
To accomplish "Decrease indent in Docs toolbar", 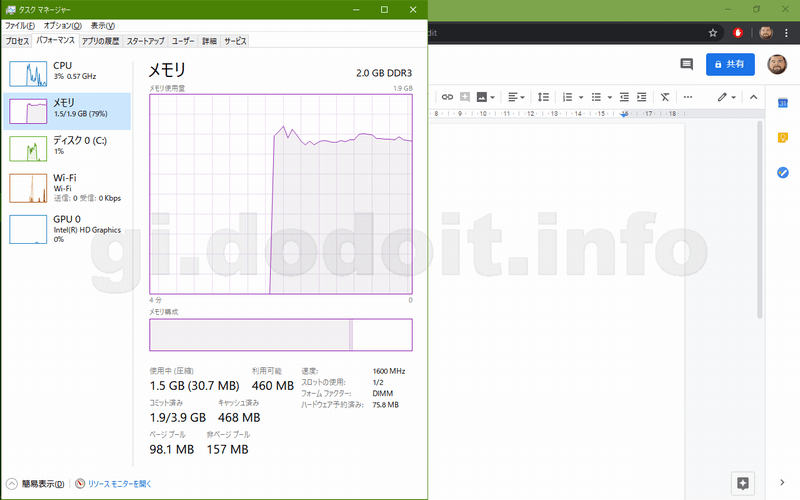I will click(624, 97).
